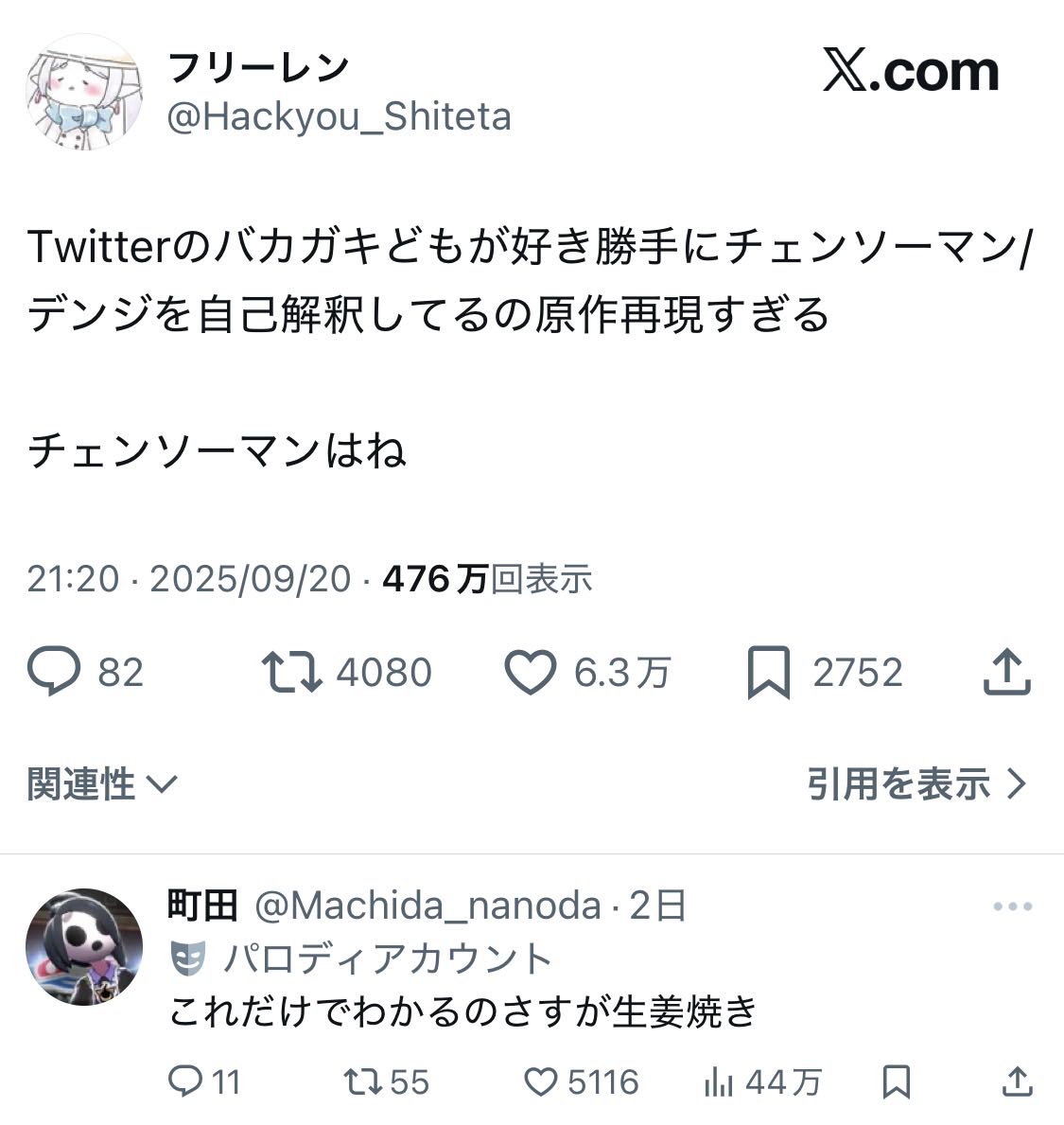
Task: Open フリーレン's profile picture
Action: pos(84,91)
